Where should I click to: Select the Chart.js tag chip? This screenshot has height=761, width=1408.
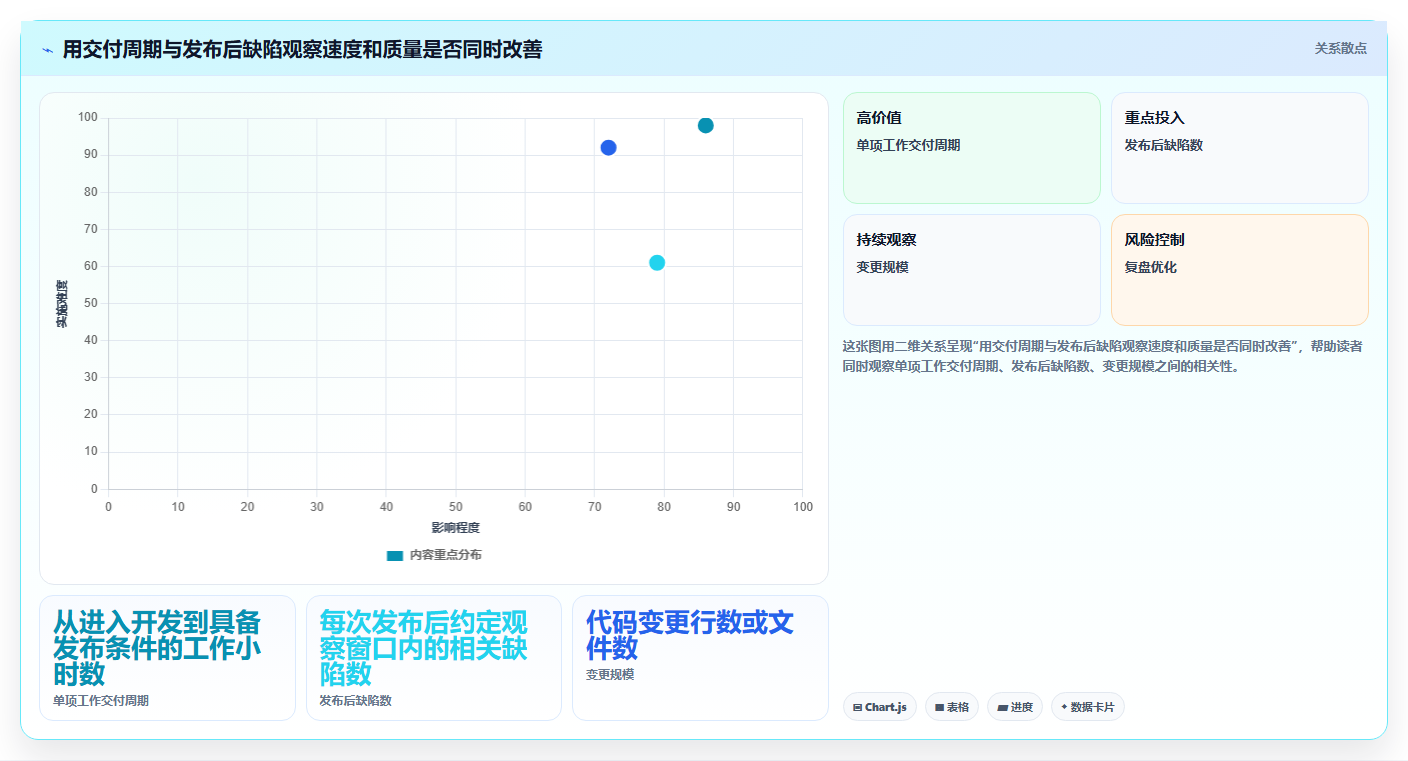click(880, 707)
